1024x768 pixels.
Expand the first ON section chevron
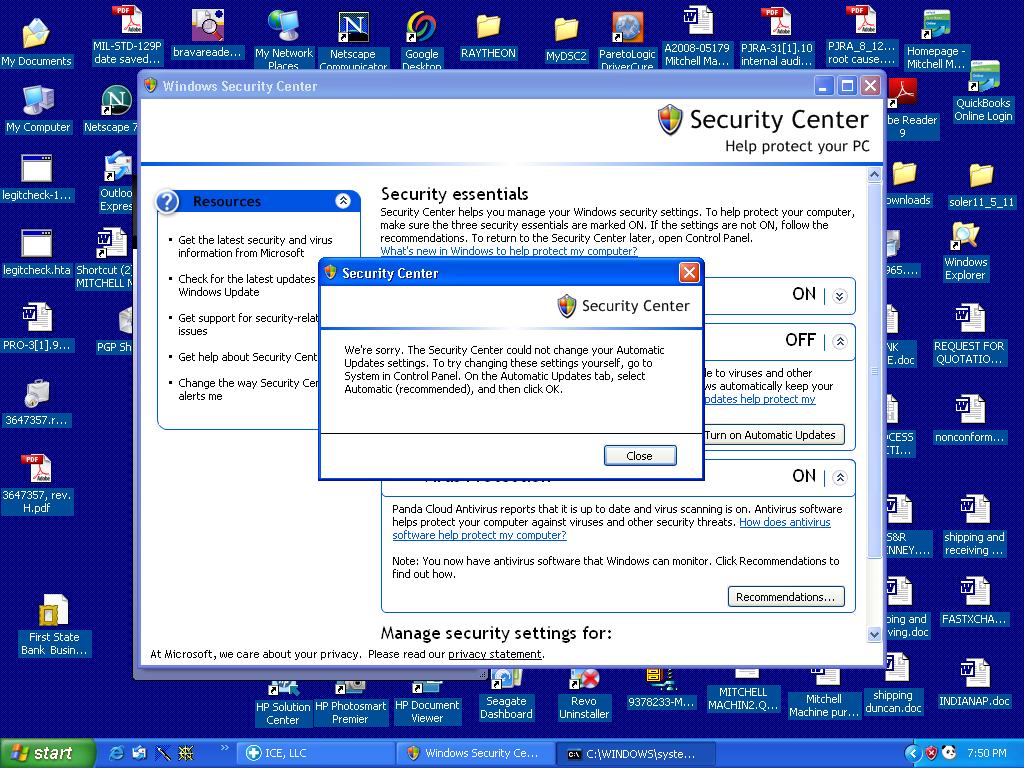840,296
